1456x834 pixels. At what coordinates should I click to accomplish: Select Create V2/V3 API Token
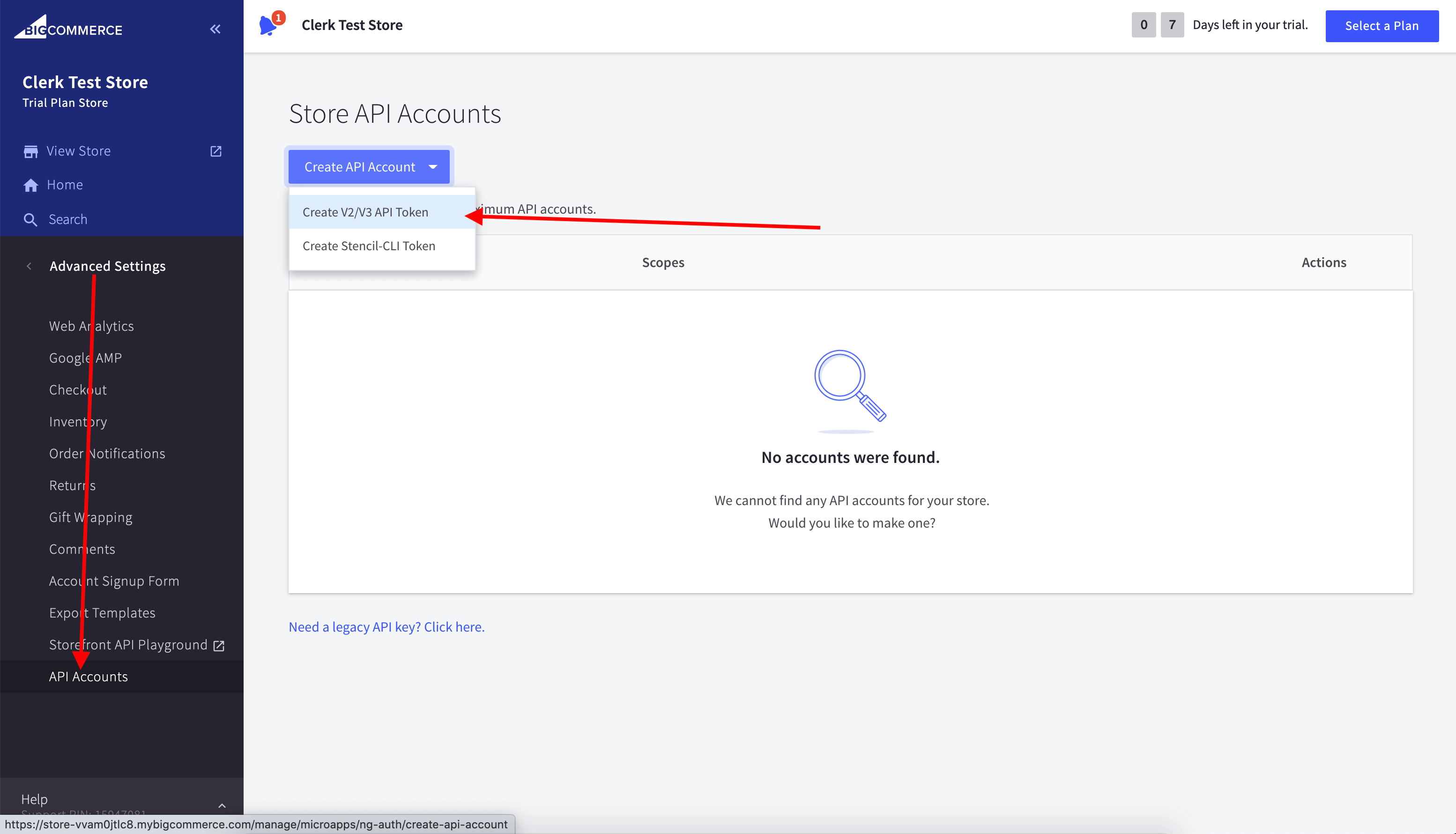[x=365, y=211]
